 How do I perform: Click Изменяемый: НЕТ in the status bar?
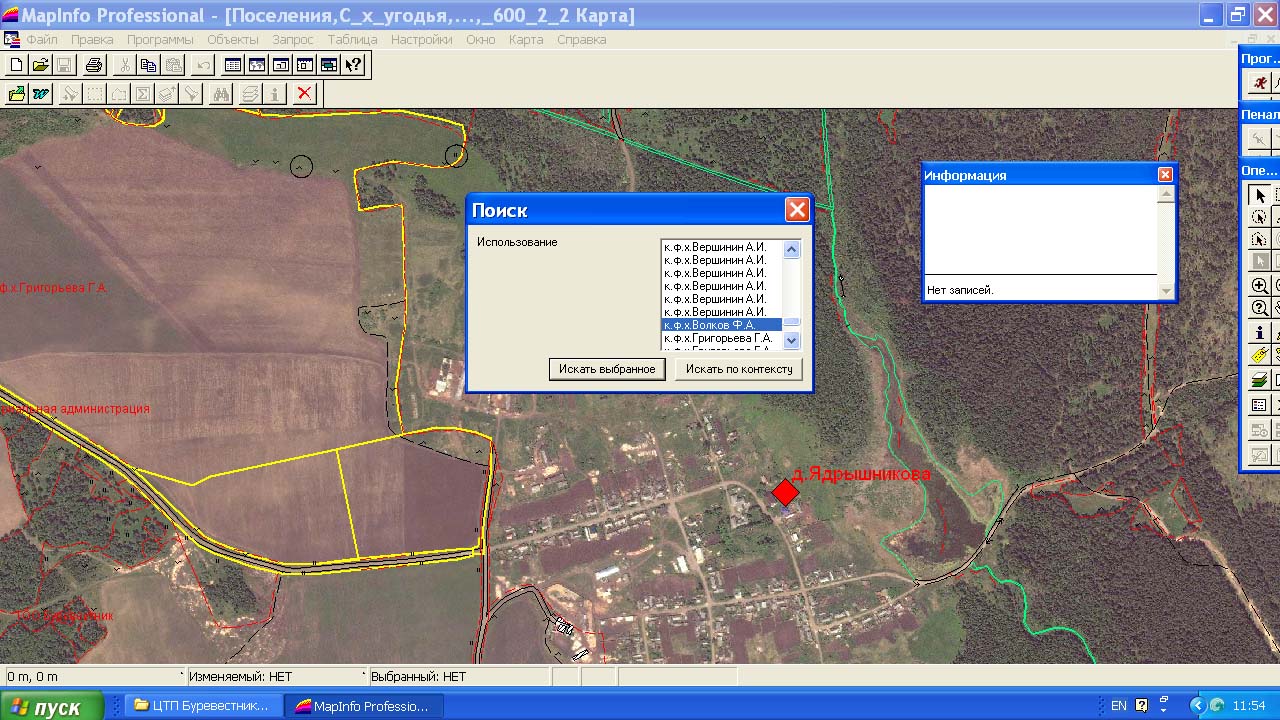pos(240,677)
